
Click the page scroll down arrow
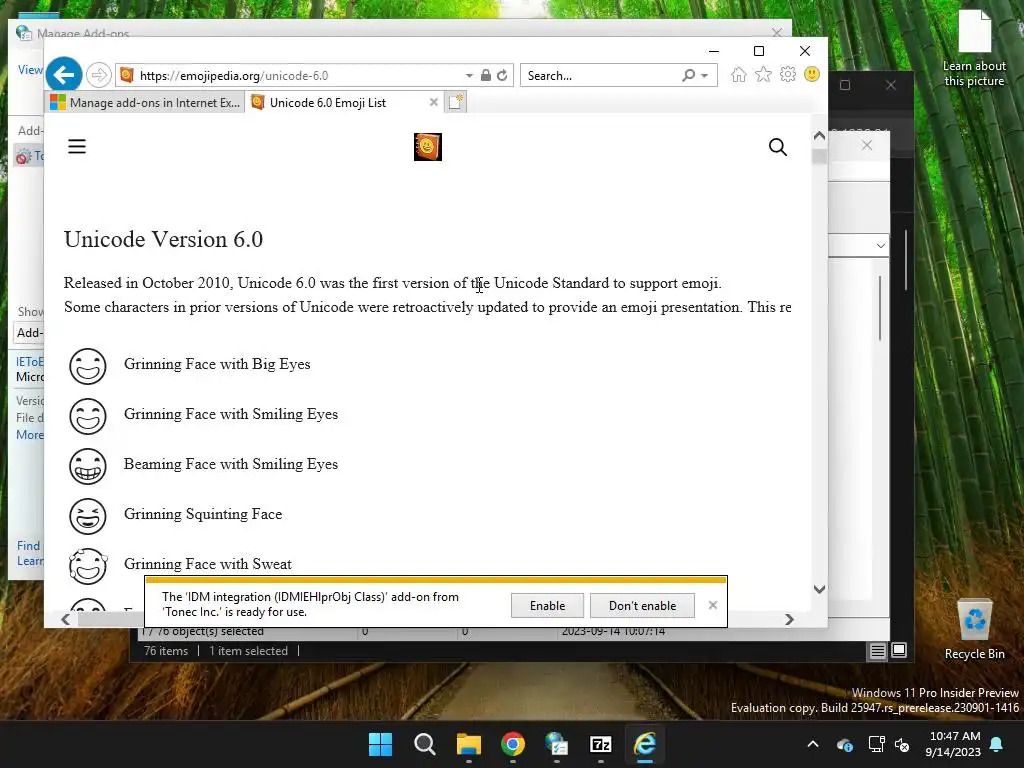(819, 589)
